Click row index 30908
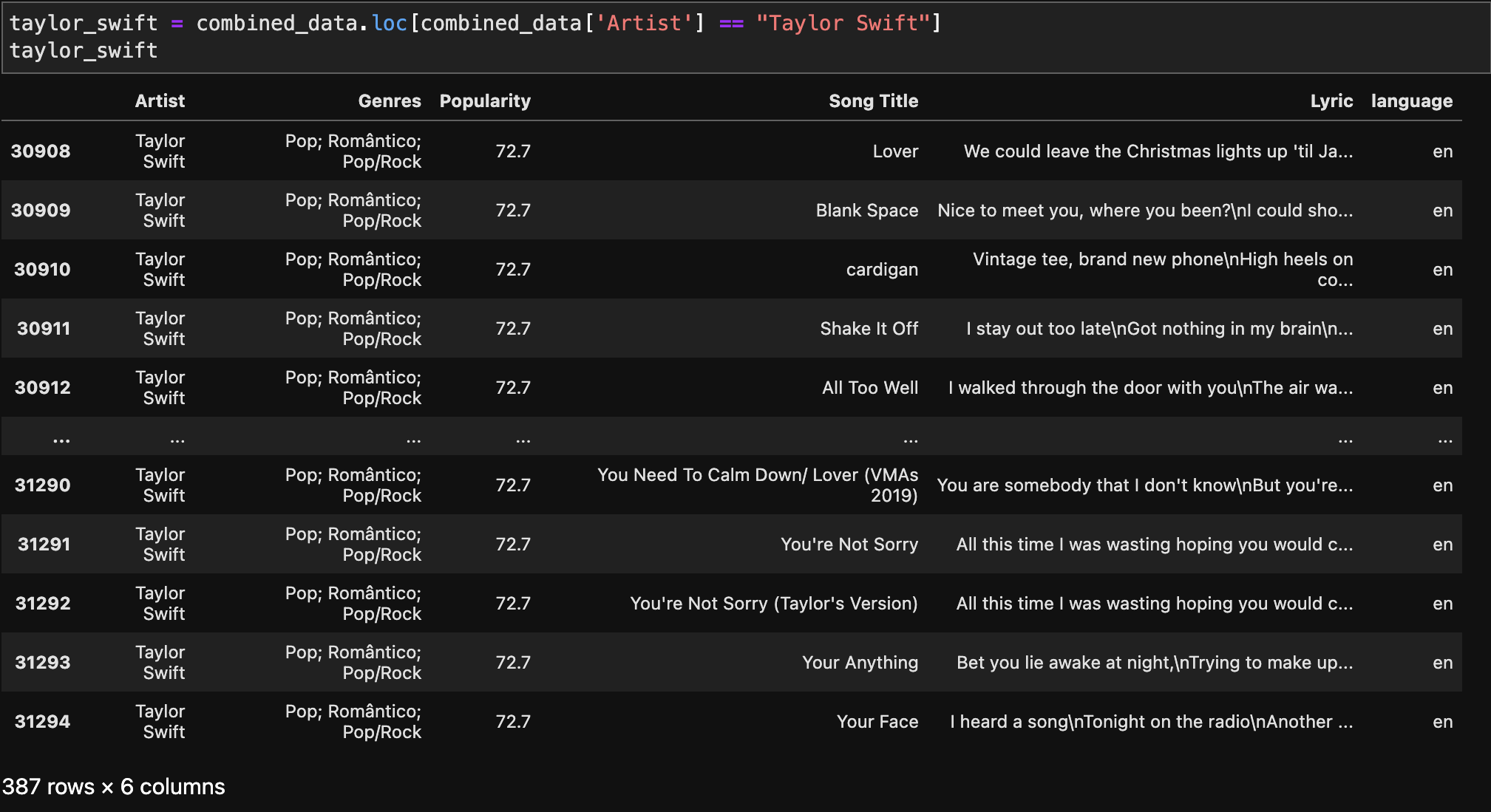This screenshot has width=1491, height=812. click(41, 151)
